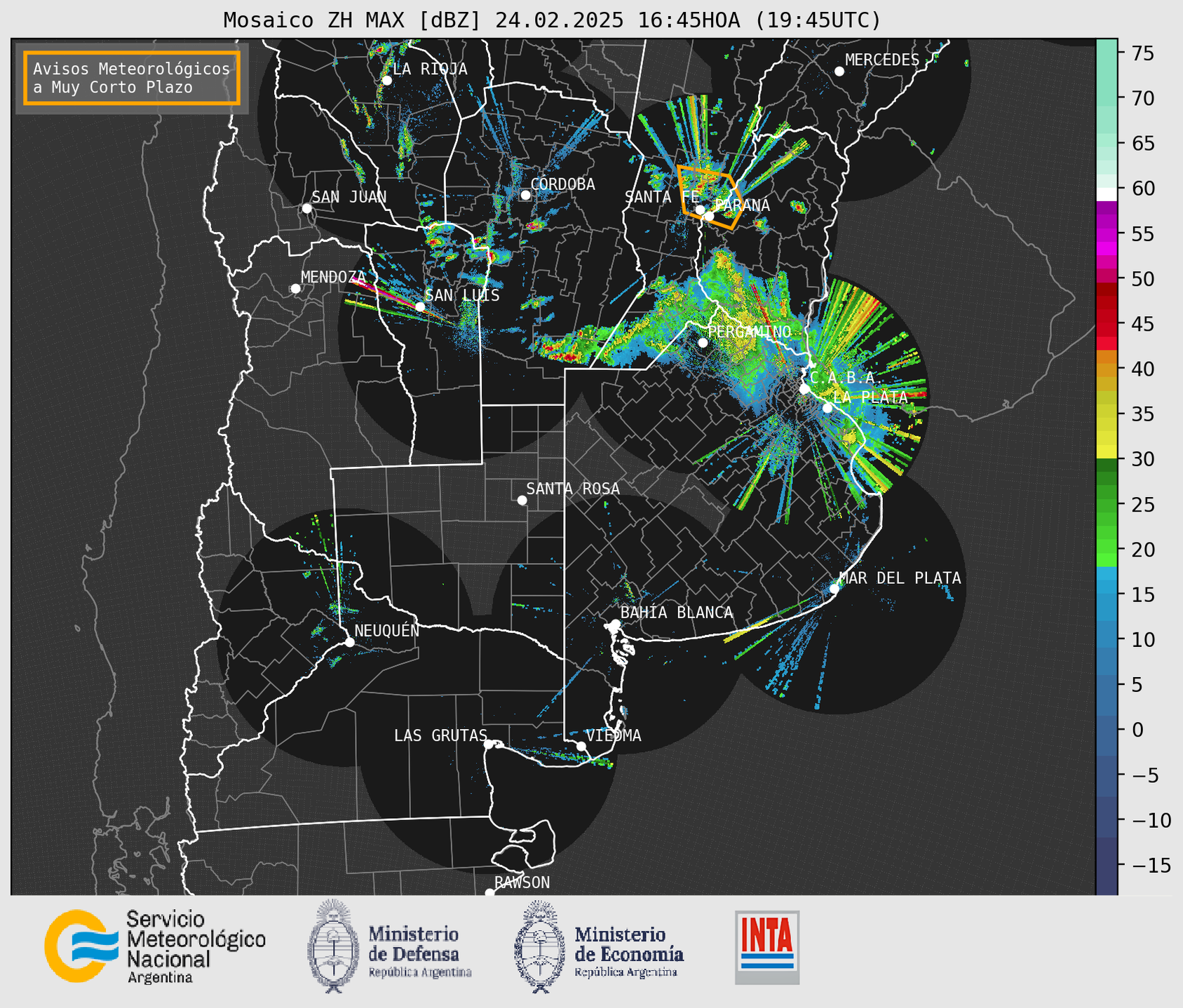Click the INTA logo

tap(767, 947)
